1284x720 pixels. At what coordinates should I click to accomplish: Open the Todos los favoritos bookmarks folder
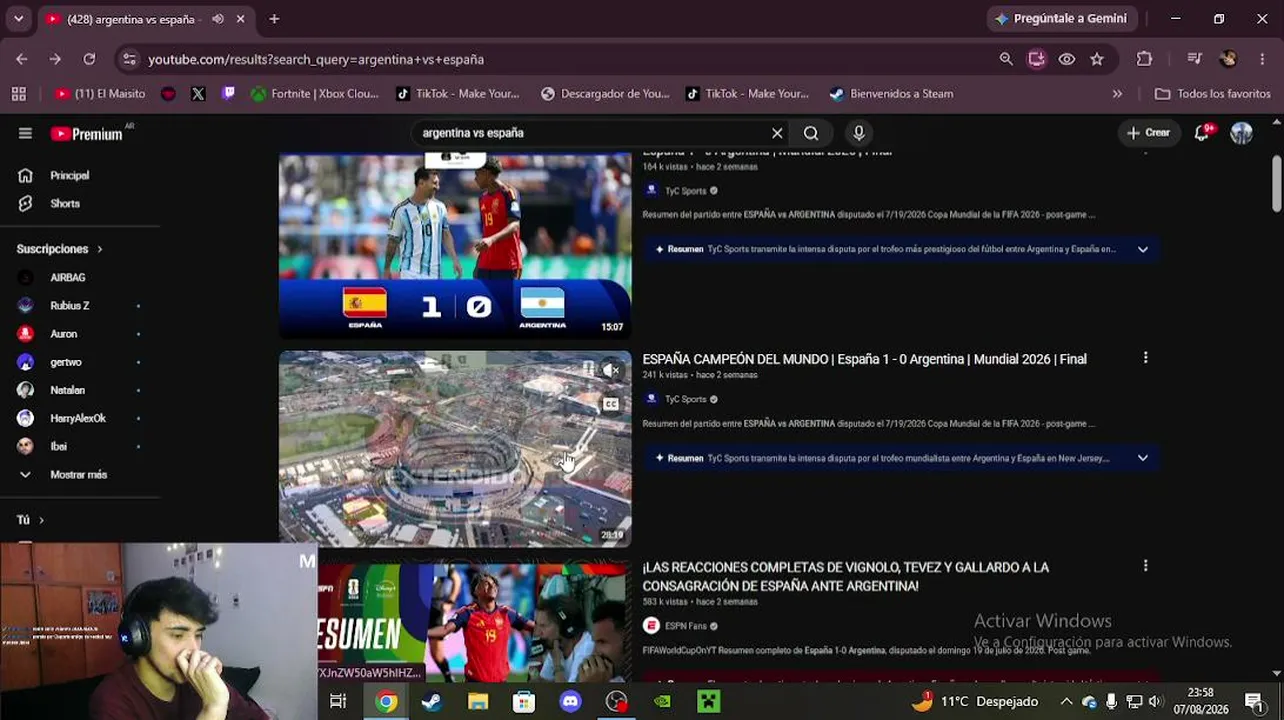click(1213, 94)
